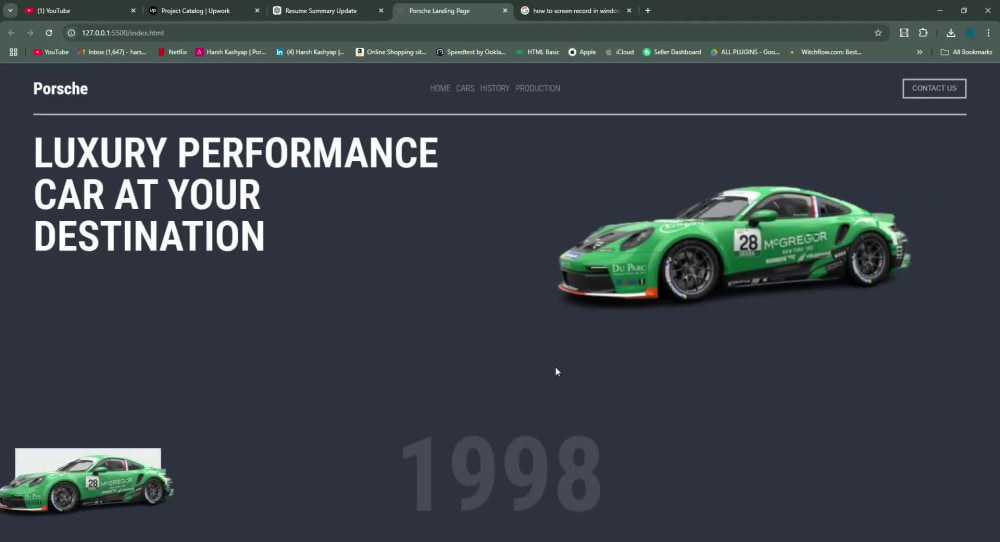Close the Project Catalog Upwork tab
This screenshot has width=1000, height=542.
click(257, 11)
